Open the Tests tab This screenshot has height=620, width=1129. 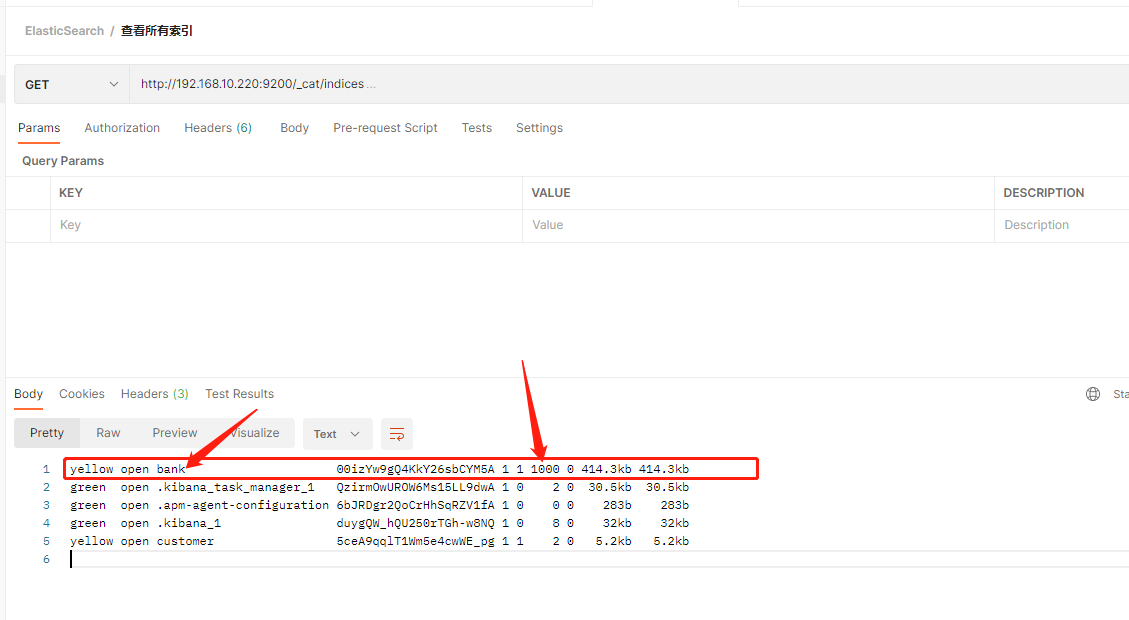tap(477, 127)
